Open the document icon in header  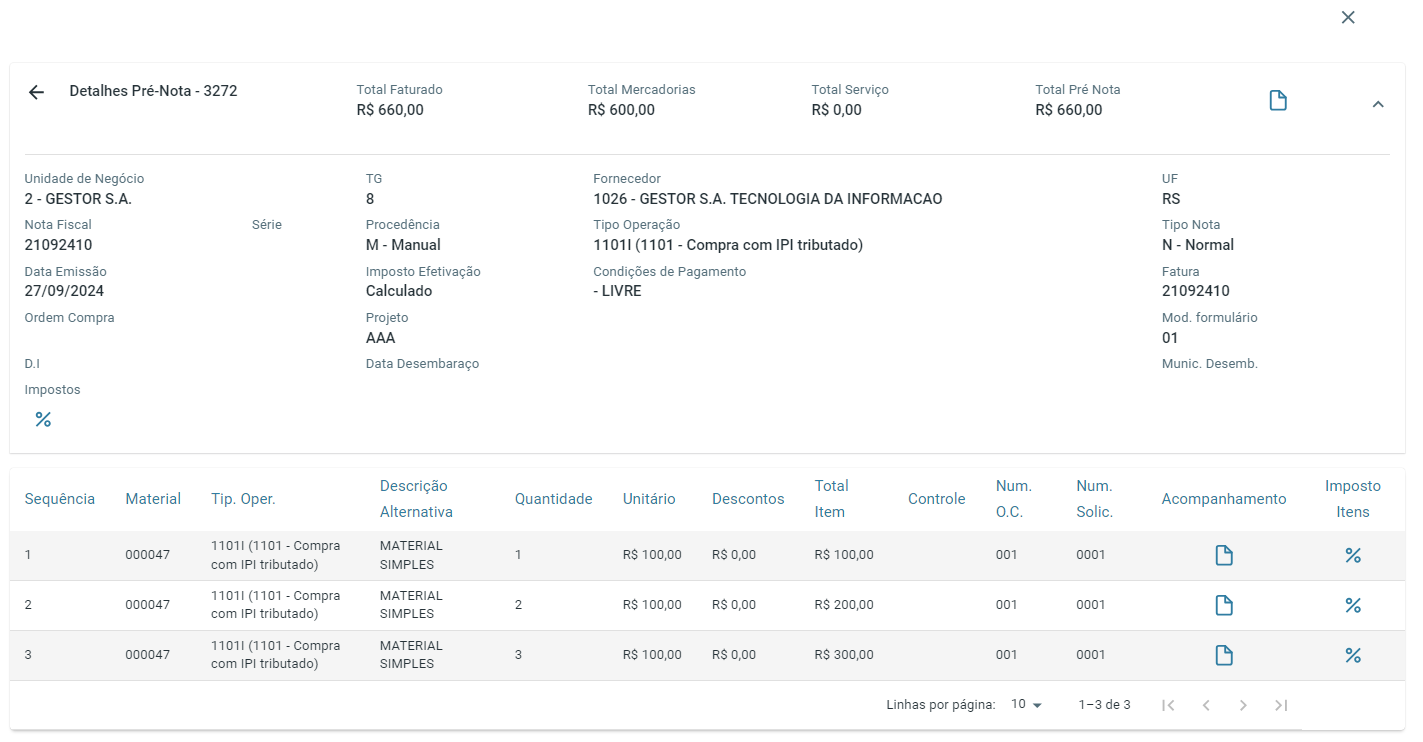[x=1277, y=101]
